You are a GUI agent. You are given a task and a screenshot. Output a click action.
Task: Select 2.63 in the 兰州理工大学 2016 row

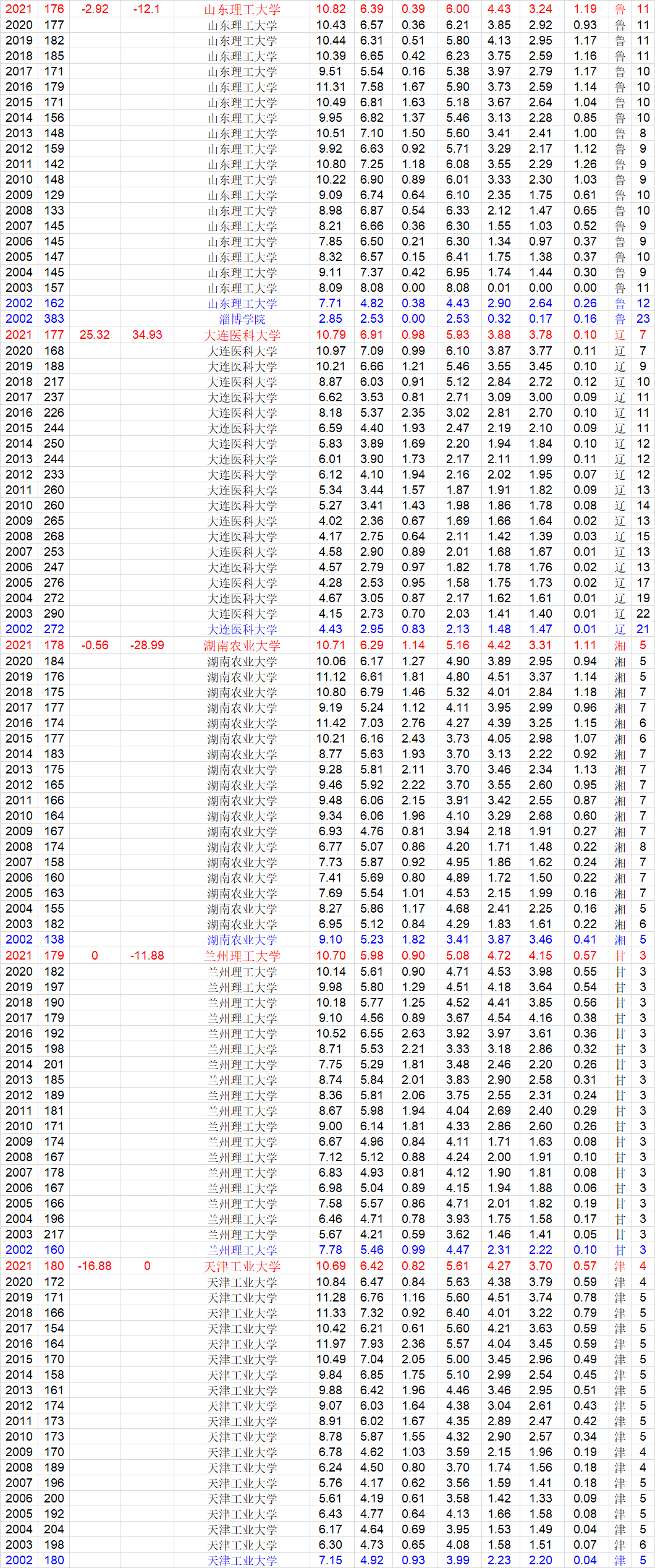click(413, 1034)
